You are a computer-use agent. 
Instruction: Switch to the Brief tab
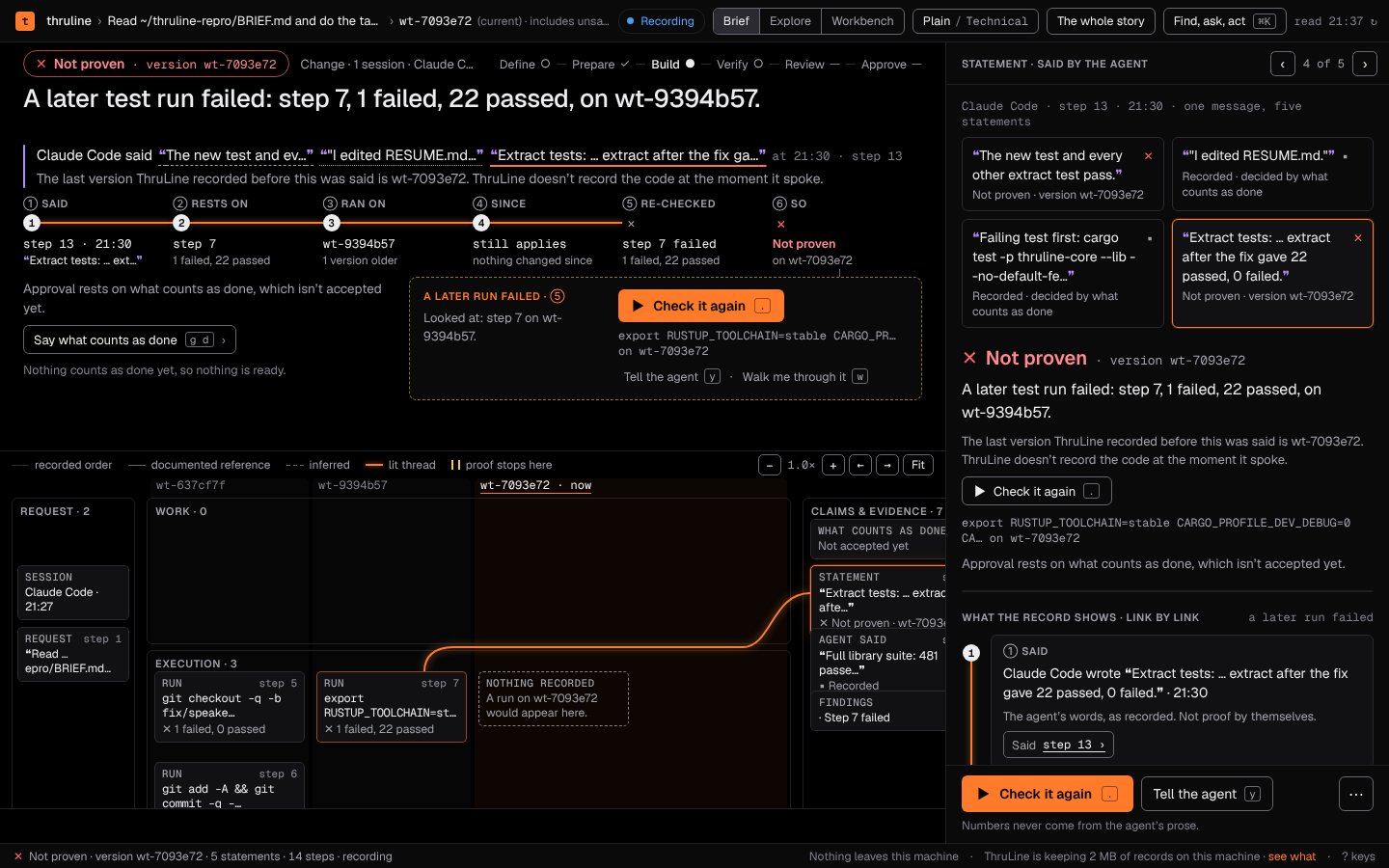tap(736, 21)
